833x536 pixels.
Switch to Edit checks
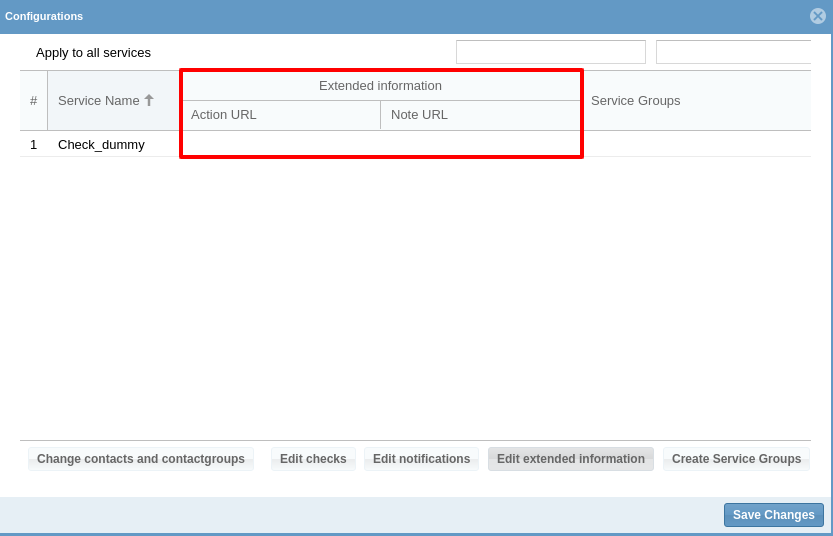click(x=313, y=459)
